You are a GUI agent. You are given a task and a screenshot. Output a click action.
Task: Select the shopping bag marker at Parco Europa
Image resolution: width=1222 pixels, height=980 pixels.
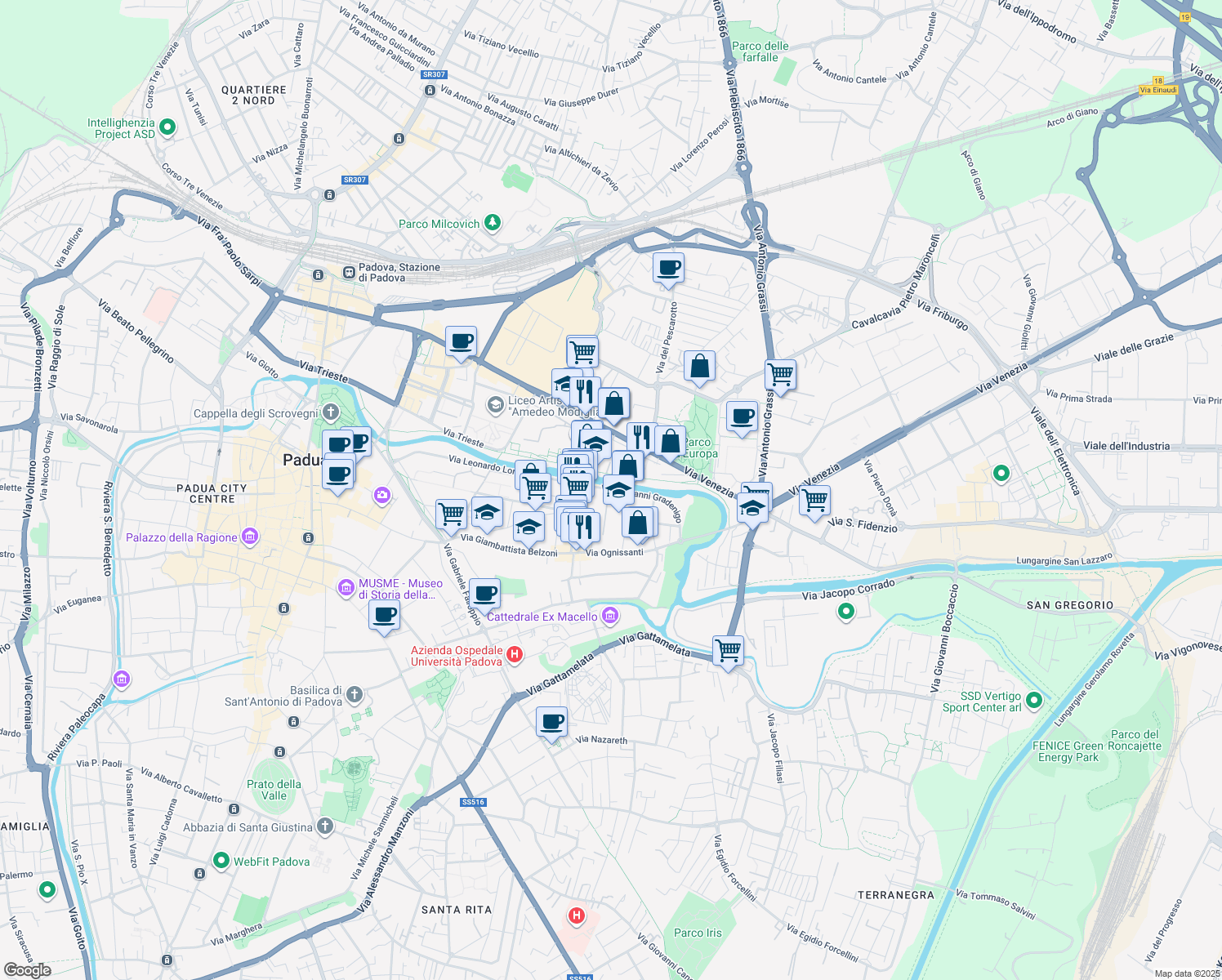click(x=671, y=441)
